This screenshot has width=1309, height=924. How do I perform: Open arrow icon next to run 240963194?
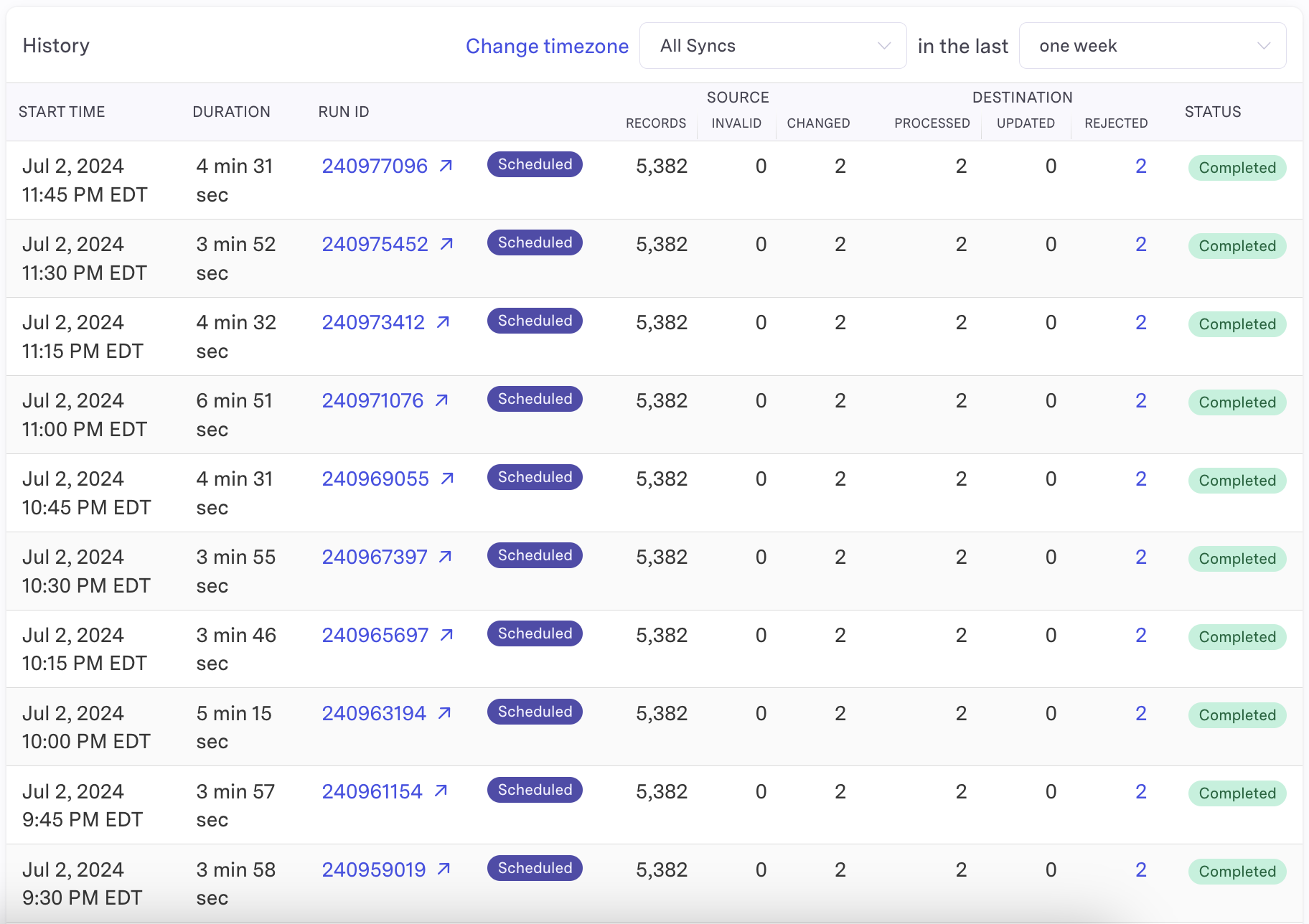[444, 713]
